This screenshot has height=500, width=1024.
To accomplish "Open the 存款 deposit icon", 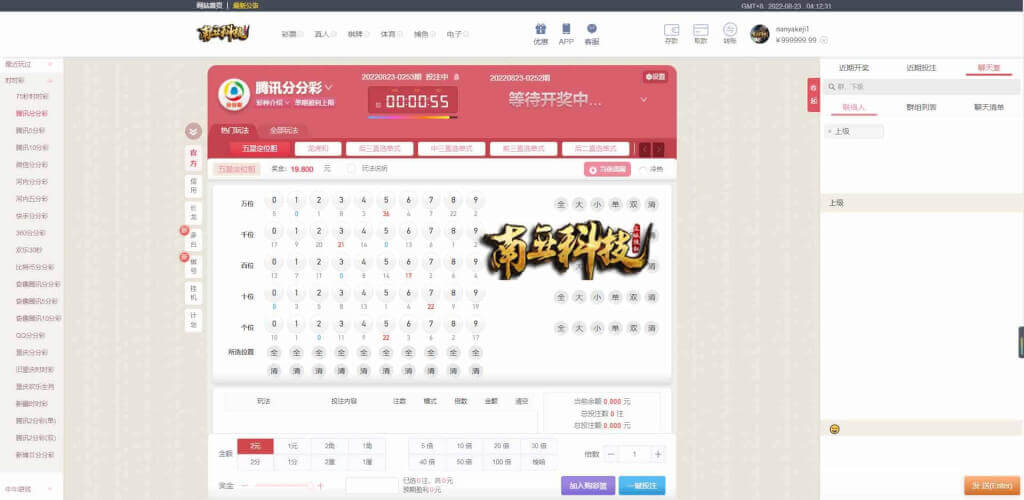I will pyautogui.click(x=671, y=30).
